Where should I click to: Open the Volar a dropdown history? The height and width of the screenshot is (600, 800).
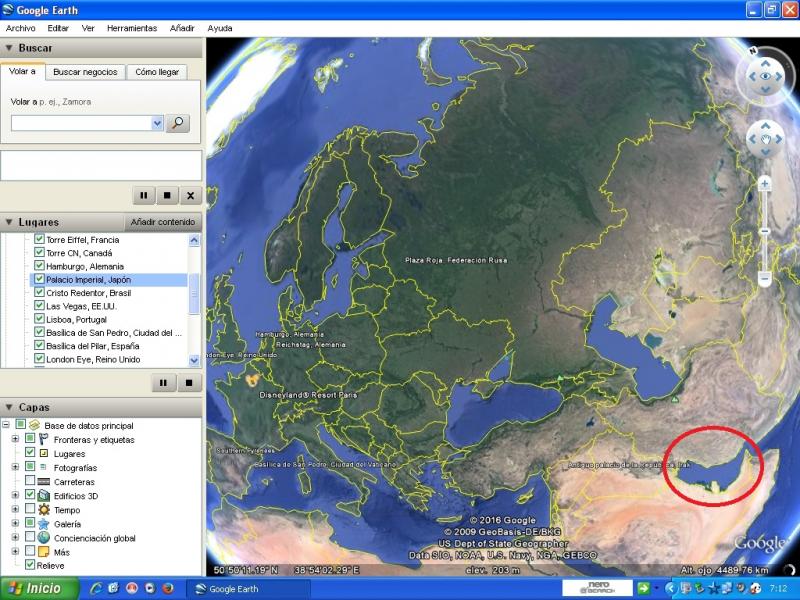tap(157, 123)
